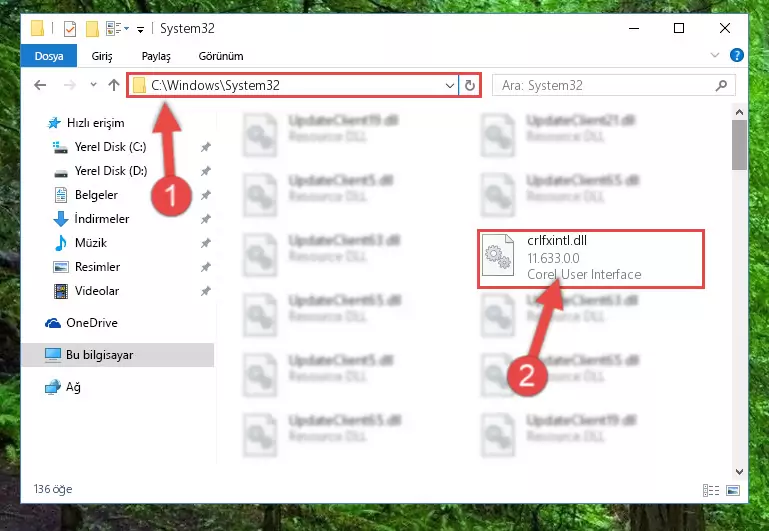Refresh the System32 folder view
The width and height of the screenshot is (769, 531).
coord(470,86)
